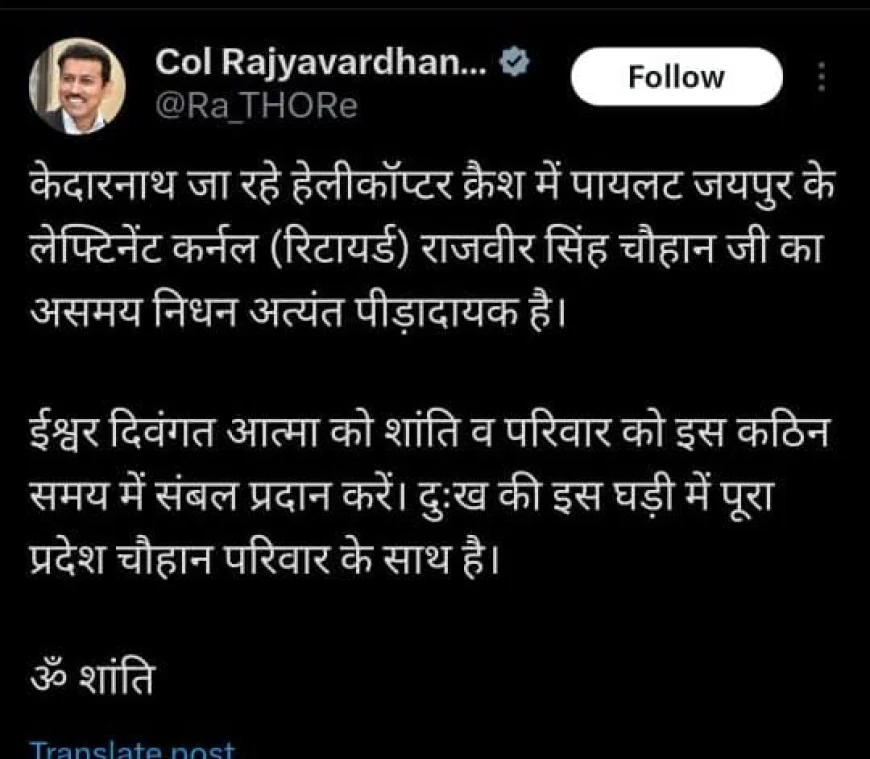Image resolution: width=870 pixels, height=759 pixels.
Task: Select the word केदारनाथ in the post
Action: point(103,184)
